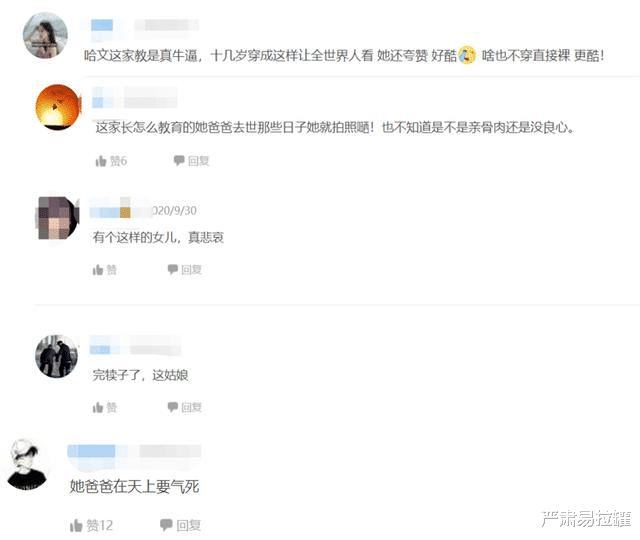Like the comment with 赞6
Viewport: 640px width, 540px height.
pyautogui.click(x=111, y=161)
